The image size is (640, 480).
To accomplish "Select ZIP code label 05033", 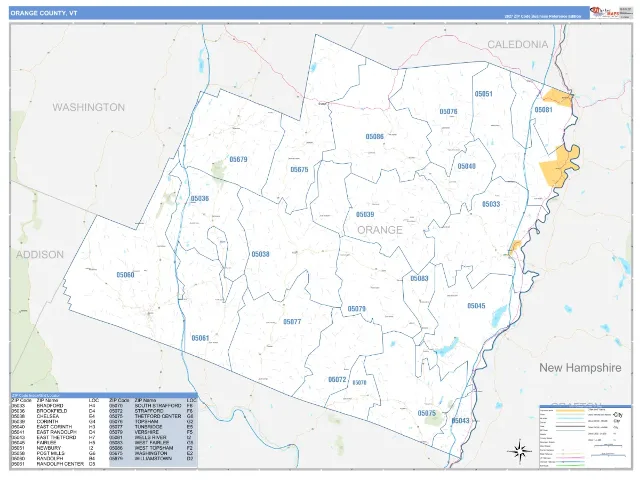I will click(491, 204).
